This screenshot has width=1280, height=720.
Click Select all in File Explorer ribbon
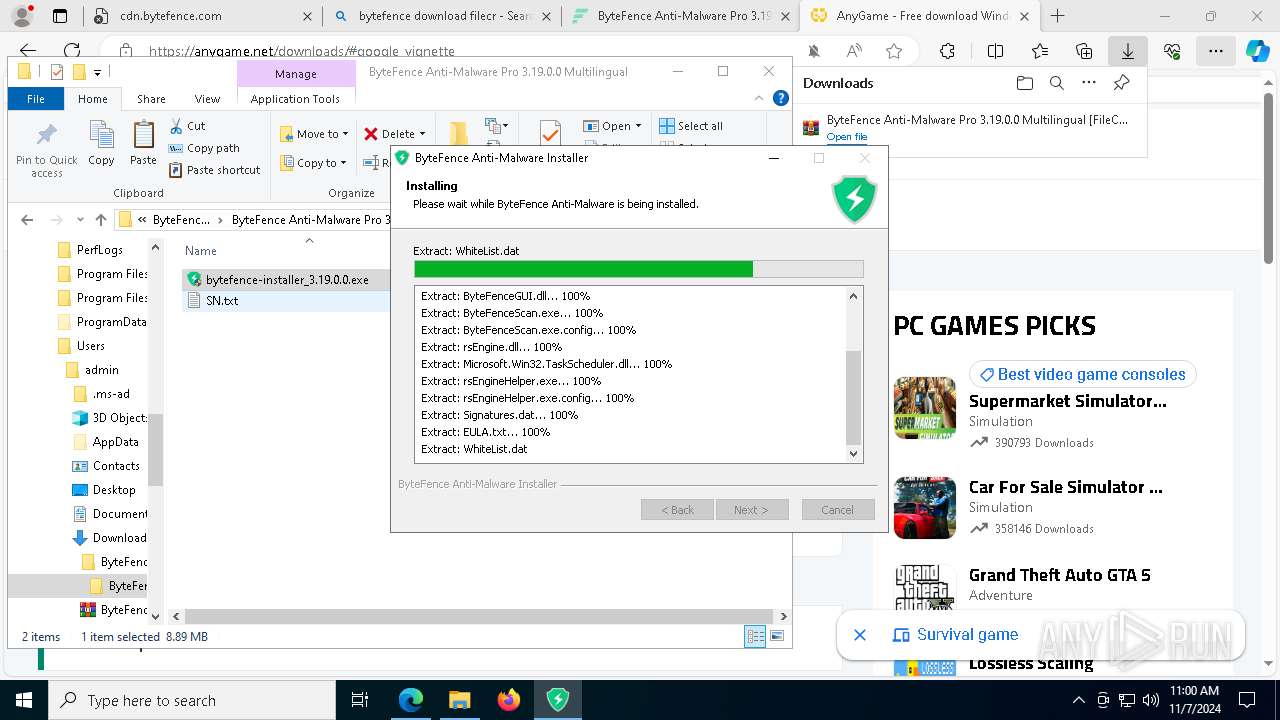pos(691,126)
